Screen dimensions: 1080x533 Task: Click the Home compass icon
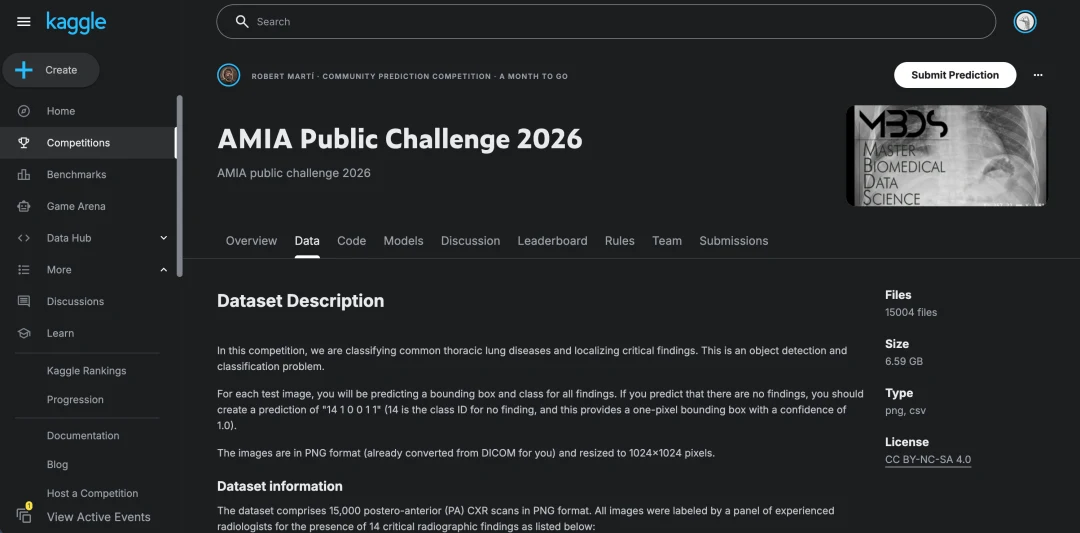pos(23,111)
